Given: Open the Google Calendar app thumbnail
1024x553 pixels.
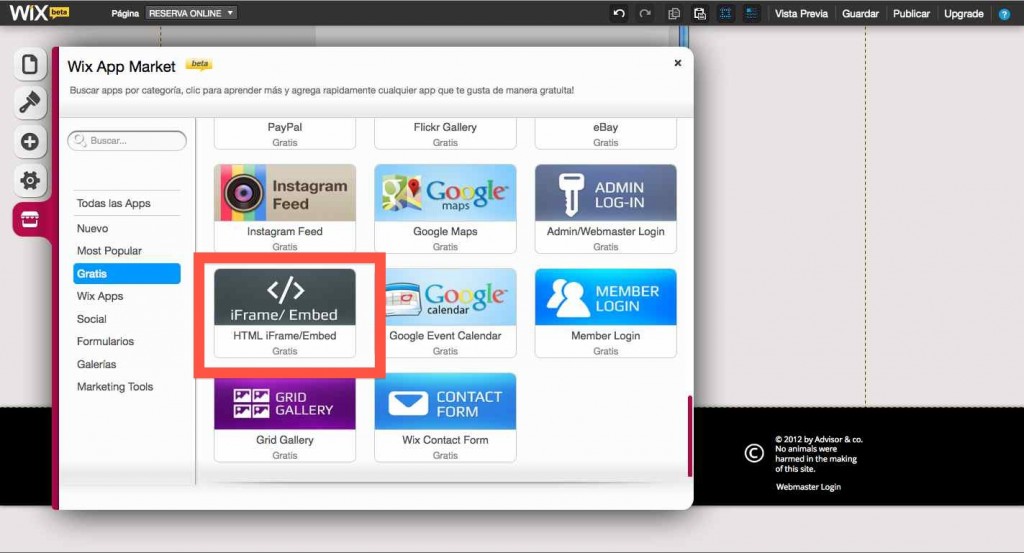Looking at the screenshot, I should coord(449,297).
